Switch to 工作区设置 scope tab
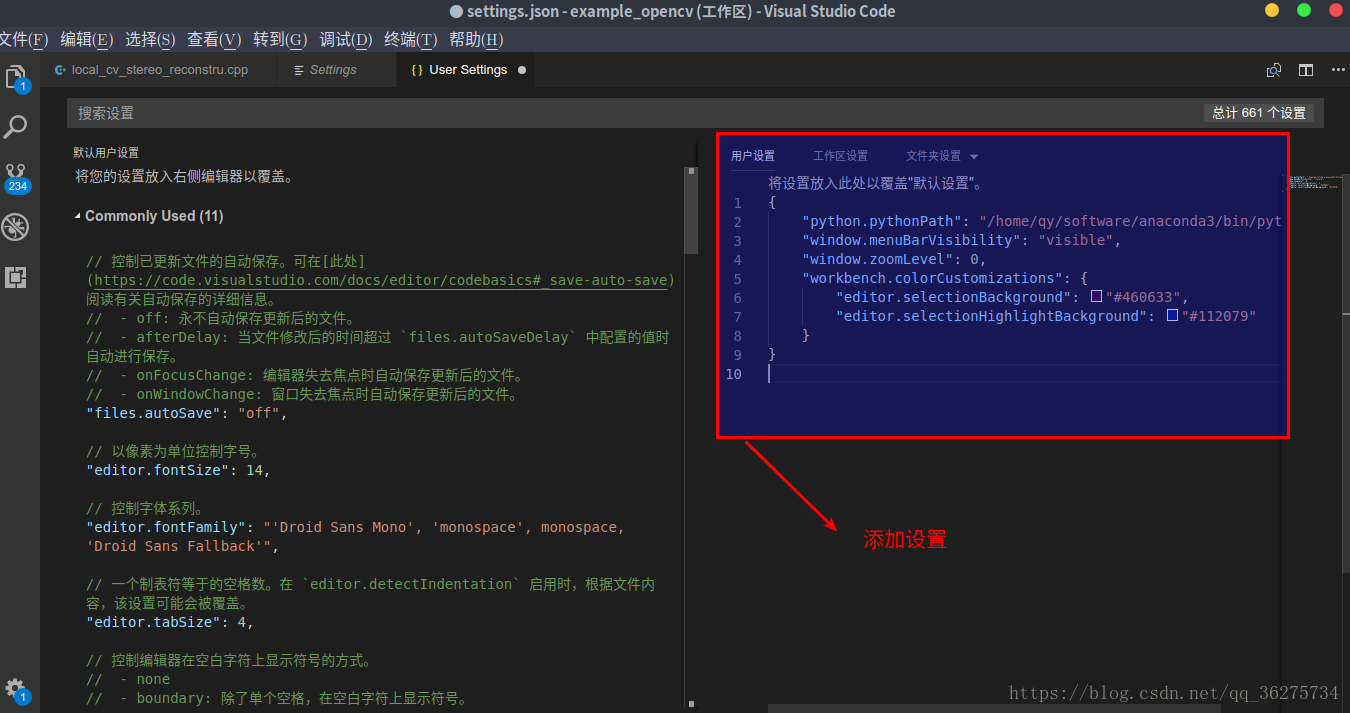 (x=840, y=156)
